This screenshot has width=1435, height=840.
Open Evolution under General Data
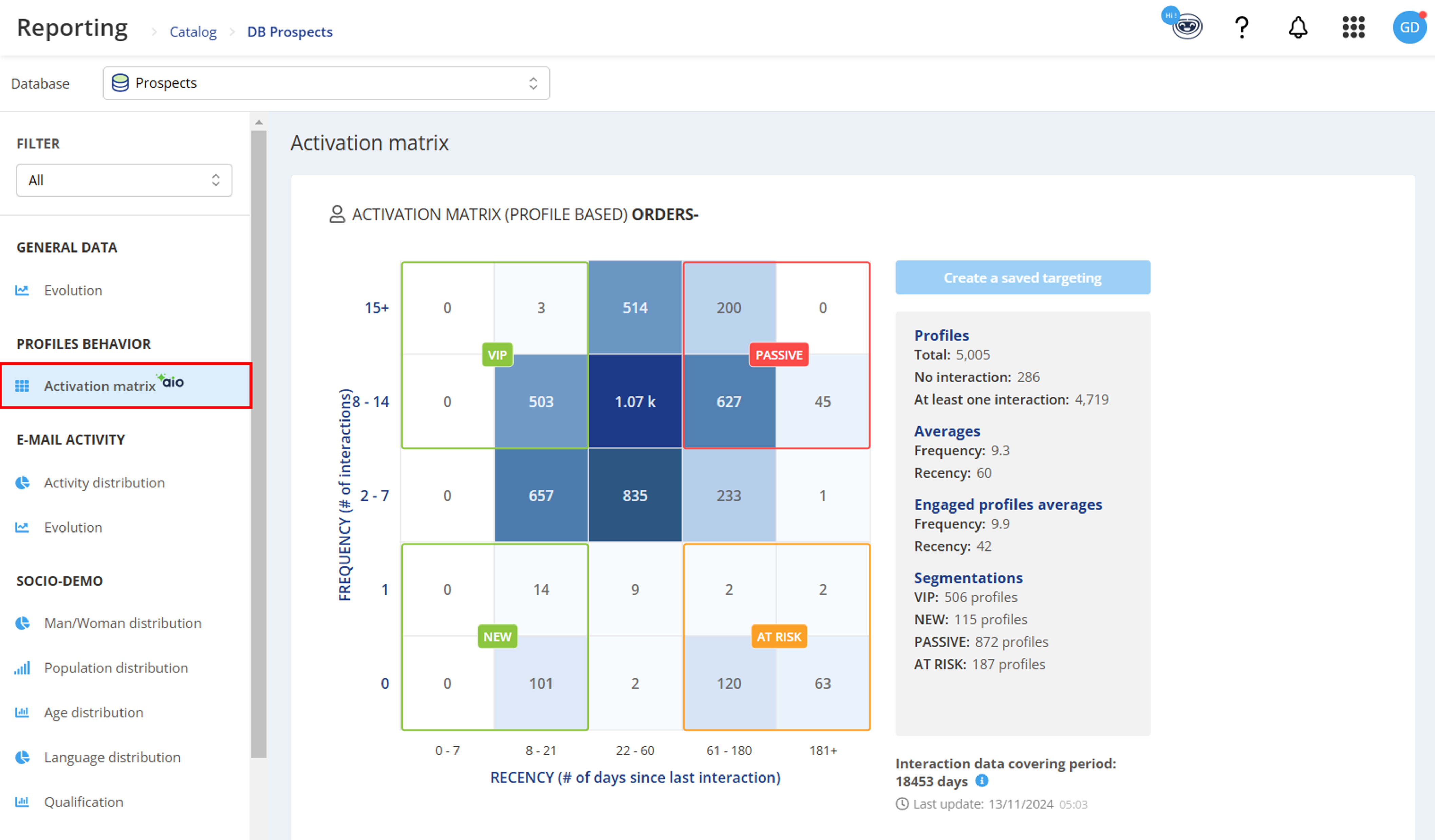[x=73, y=290]
